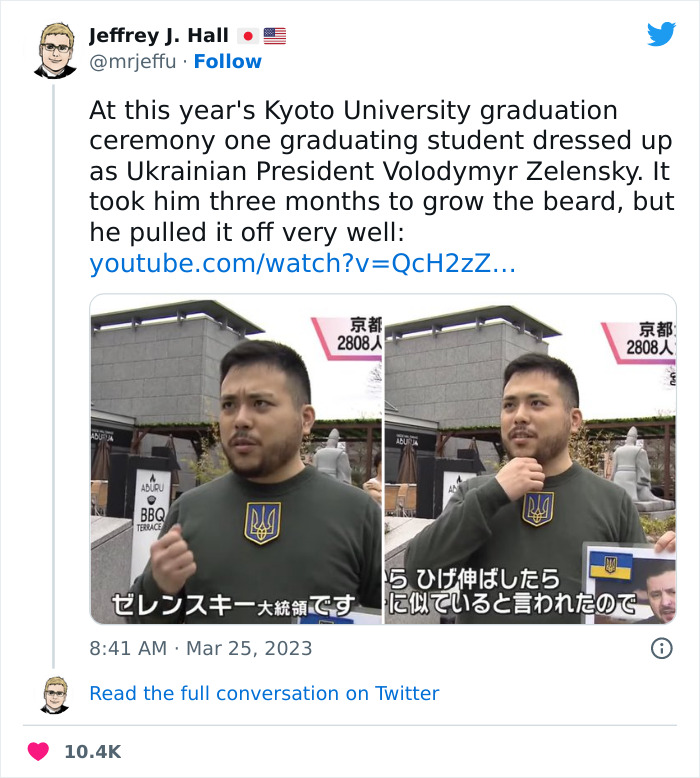Click the 10.4K likes count
This screenshot has height=778, width=700.
[92, 751]
